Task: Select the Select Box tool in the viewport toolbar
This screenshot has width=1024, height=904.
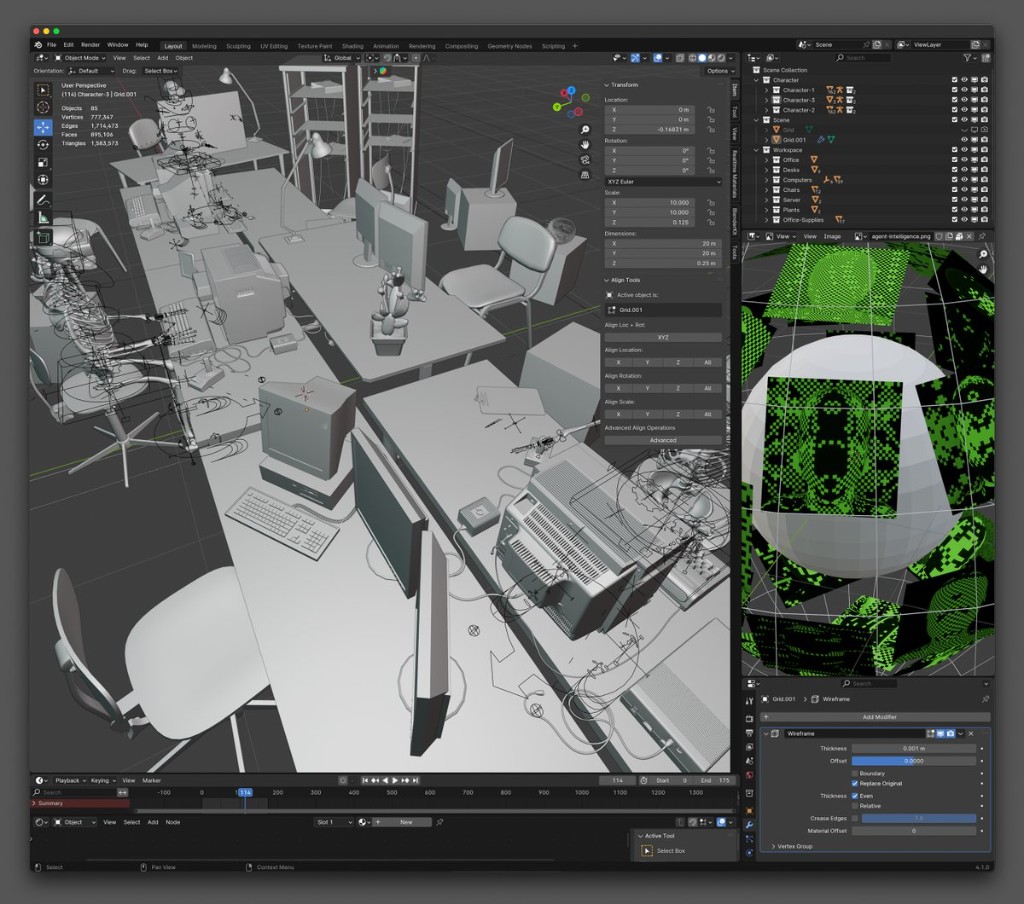Action: [x=43, y=90]
